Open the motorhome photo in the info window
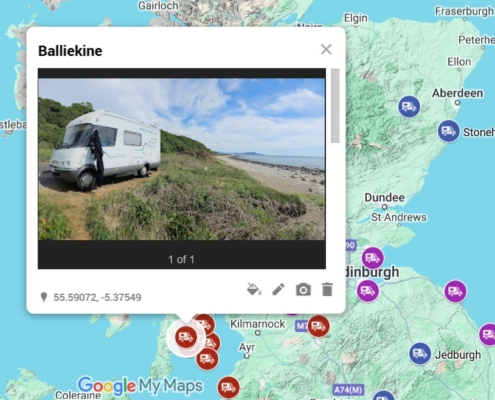 point(182,159)
